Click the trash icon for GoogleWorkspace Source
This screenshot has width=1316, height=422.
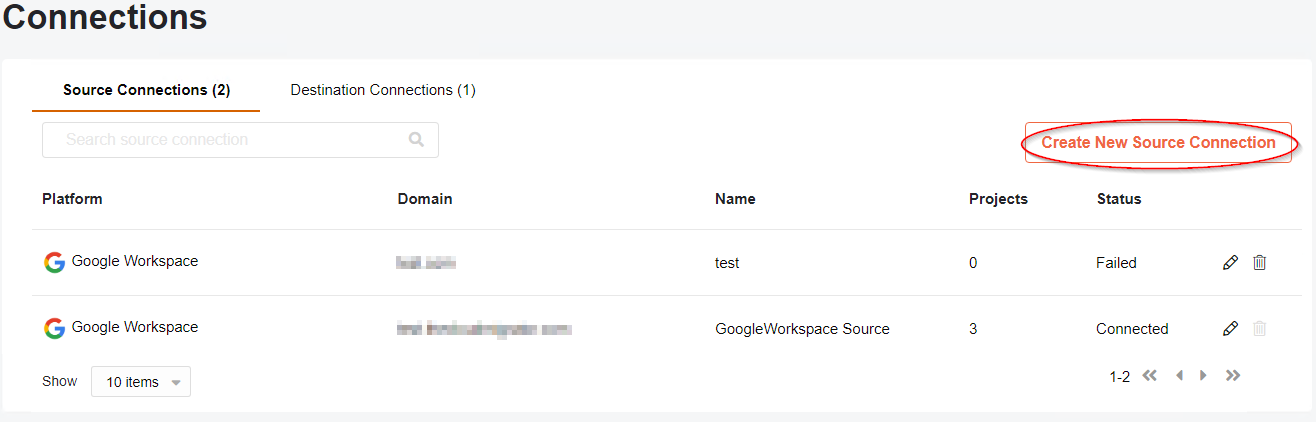[1260, 328]
